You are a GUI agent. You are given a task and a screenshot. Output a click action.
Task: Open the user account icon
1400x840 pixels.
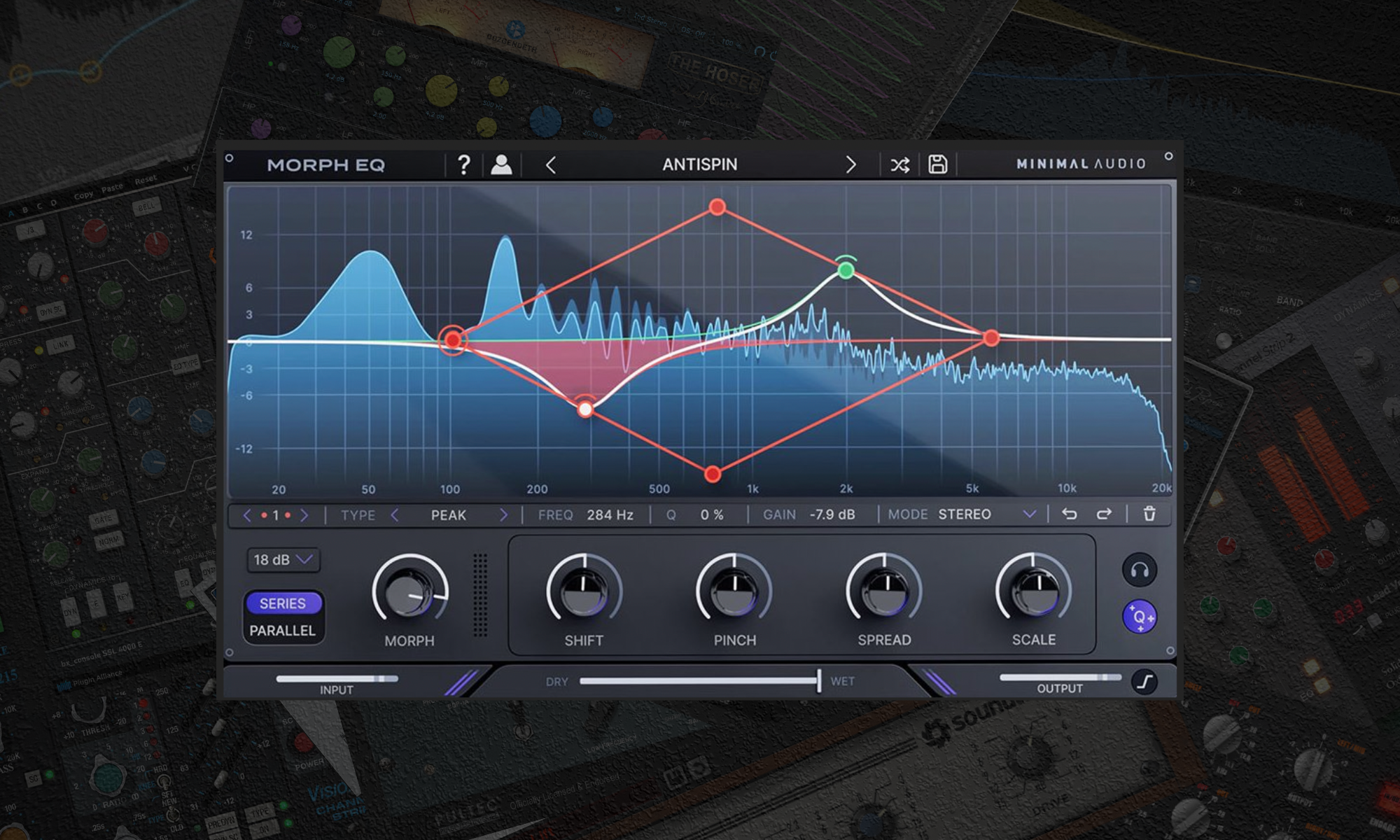501,164
